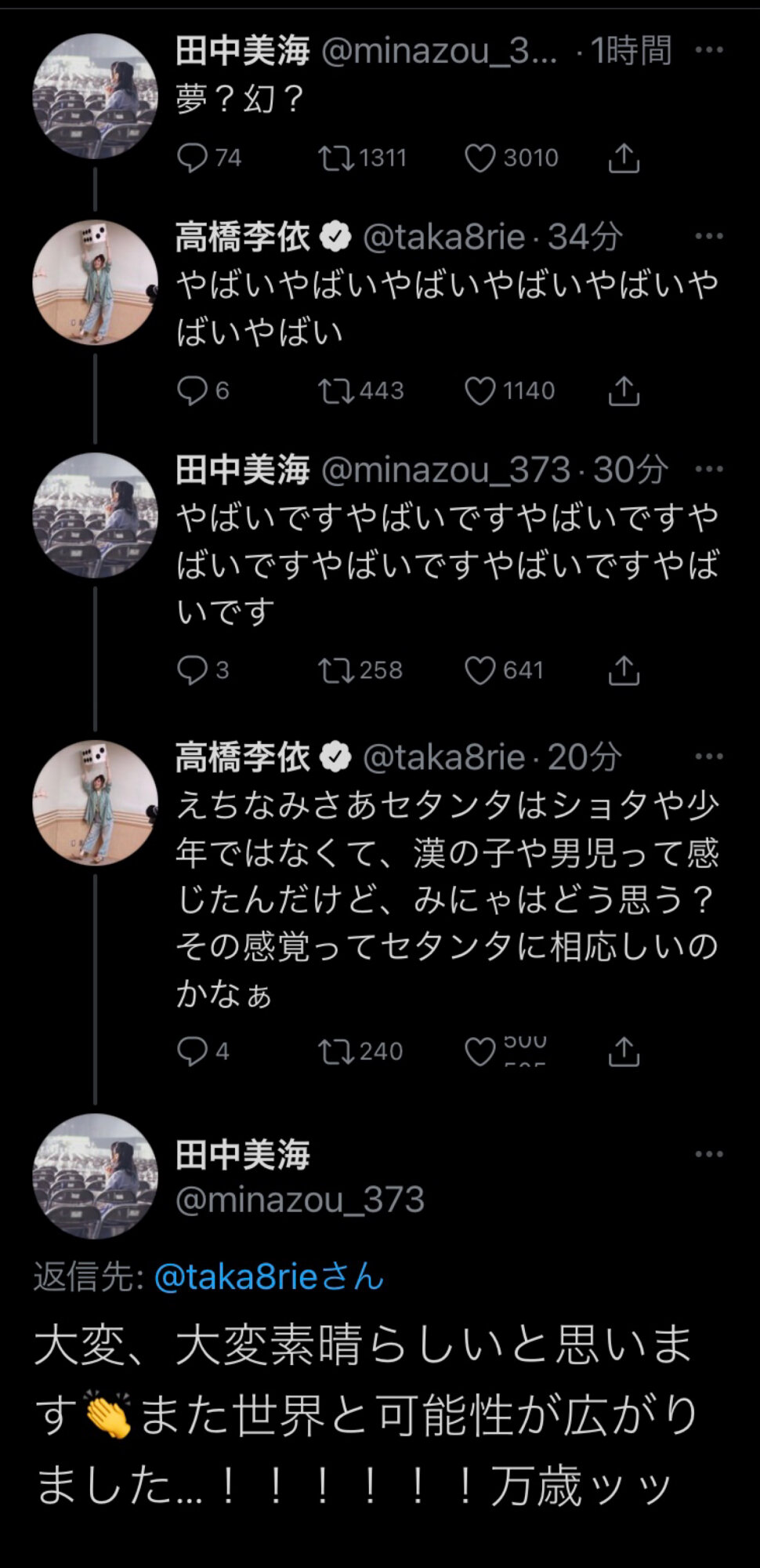760x1568 pixels.
Task: Like the tweet with 1140 likes
Action: pyautogui.click(x=480, y=390)
